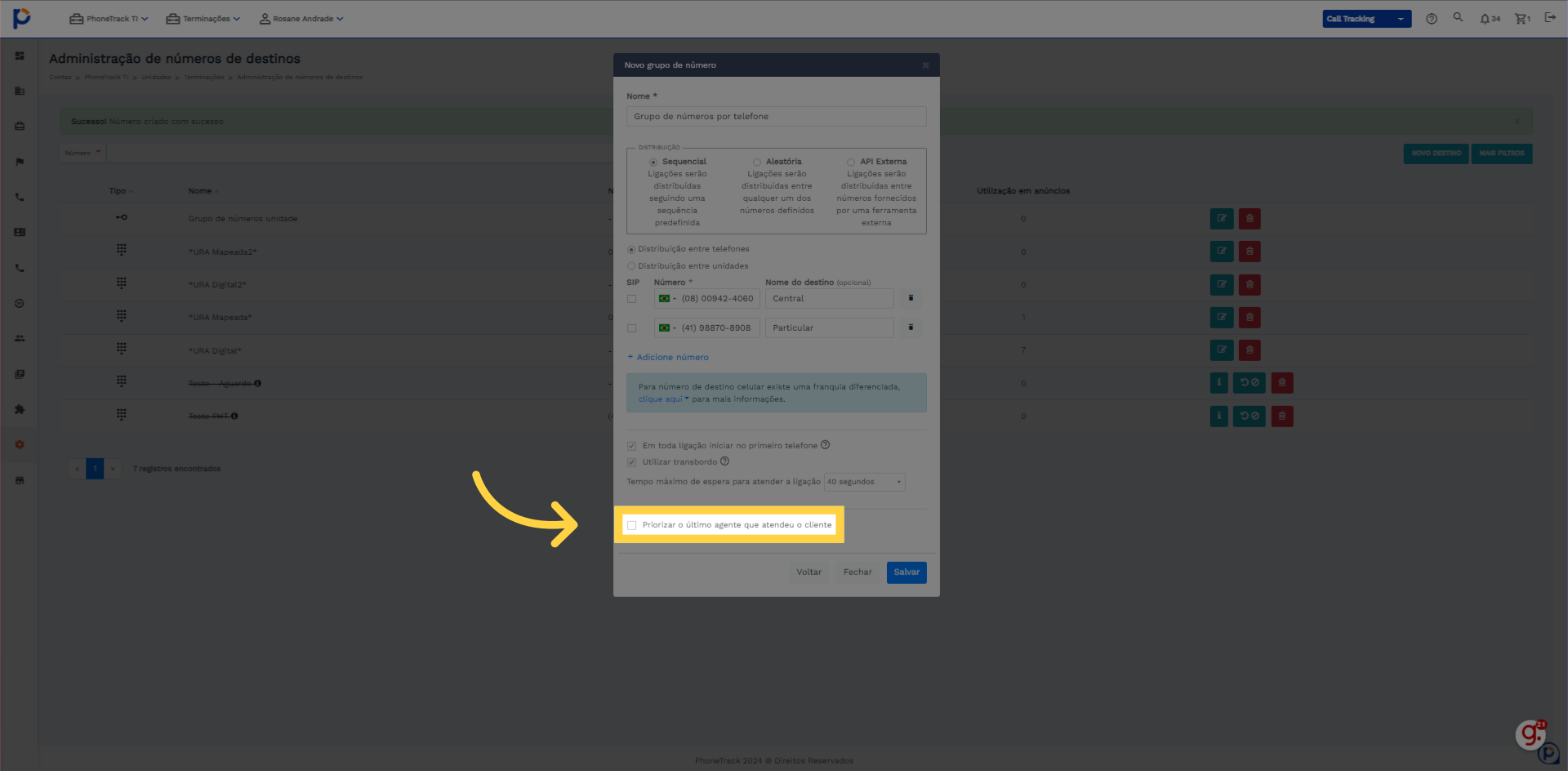Toggle the Utilizar transbordo checkbox
The height and width of the screenshot is (771, 1568).
(631, 462)
